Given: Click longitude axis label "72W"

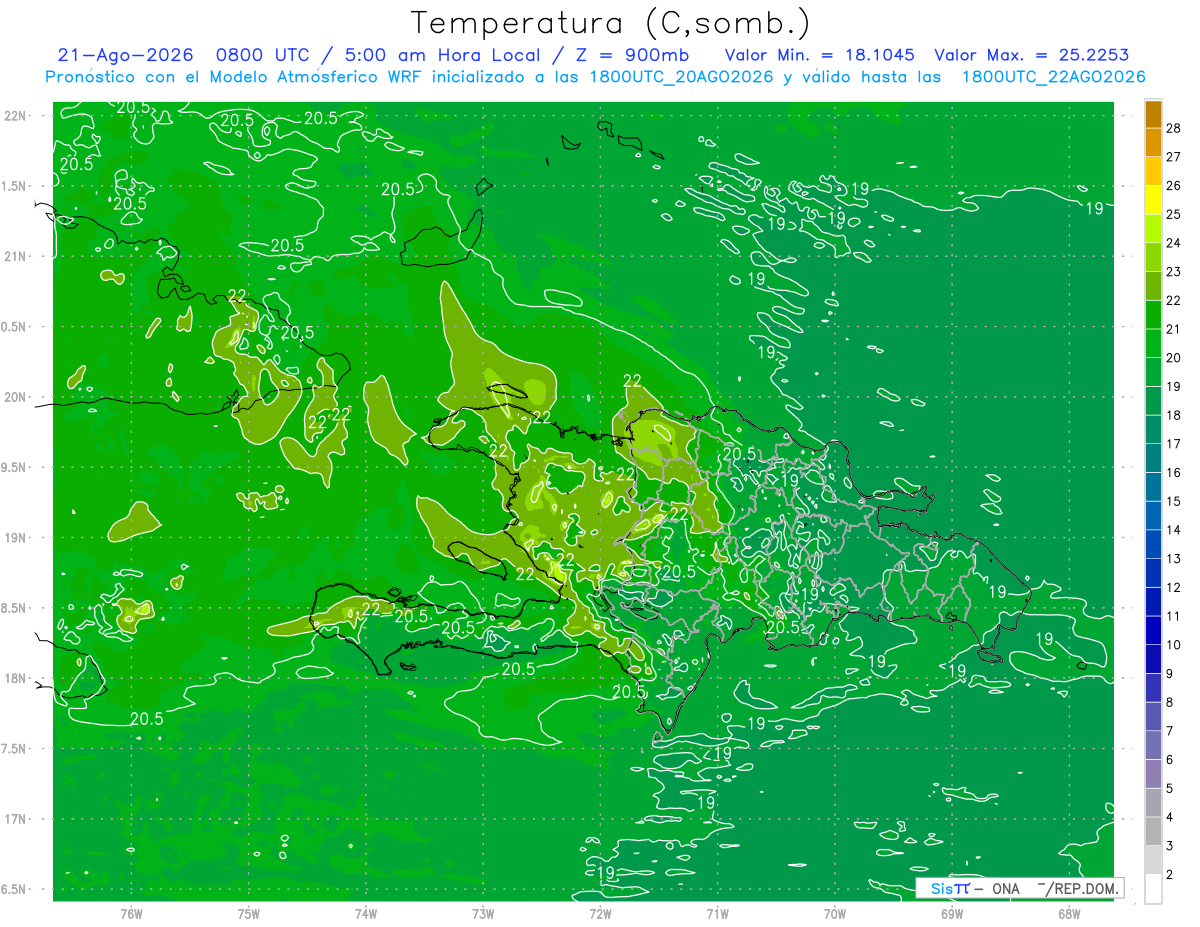Looking at the screenshot, I should 600,913.
